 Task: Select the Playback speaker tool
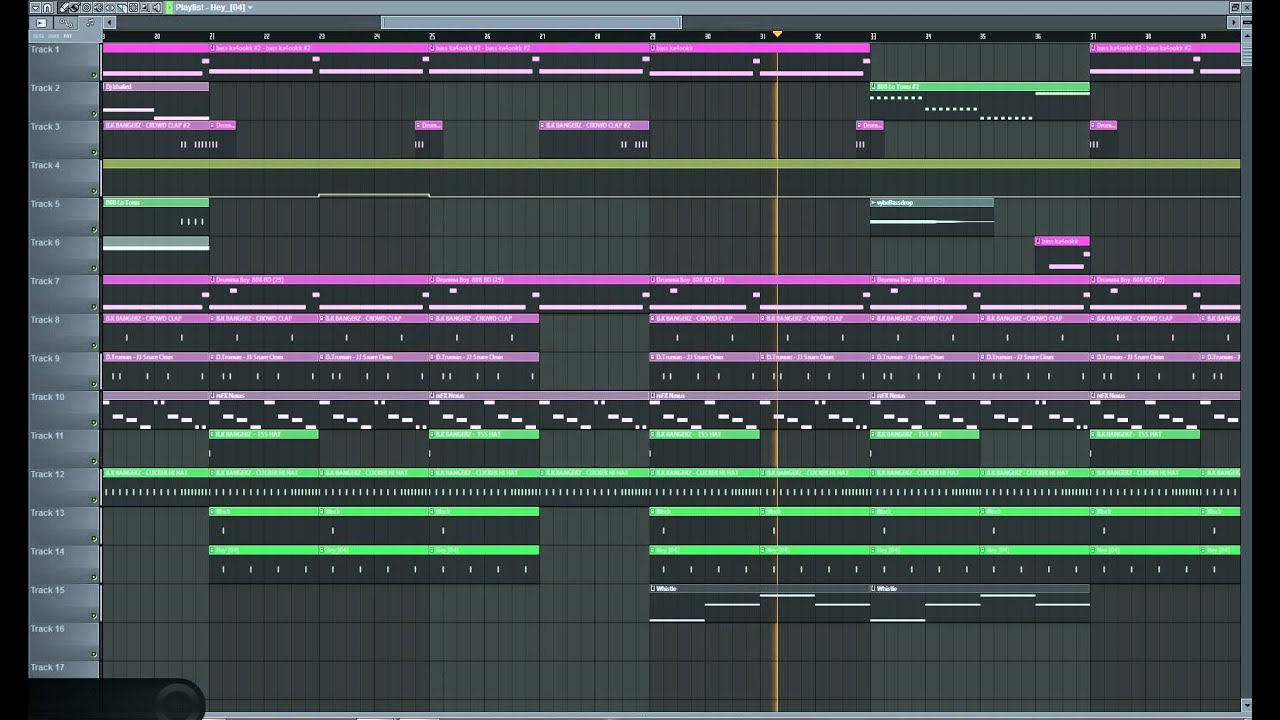pyautogui.click(x=157, y=7)
